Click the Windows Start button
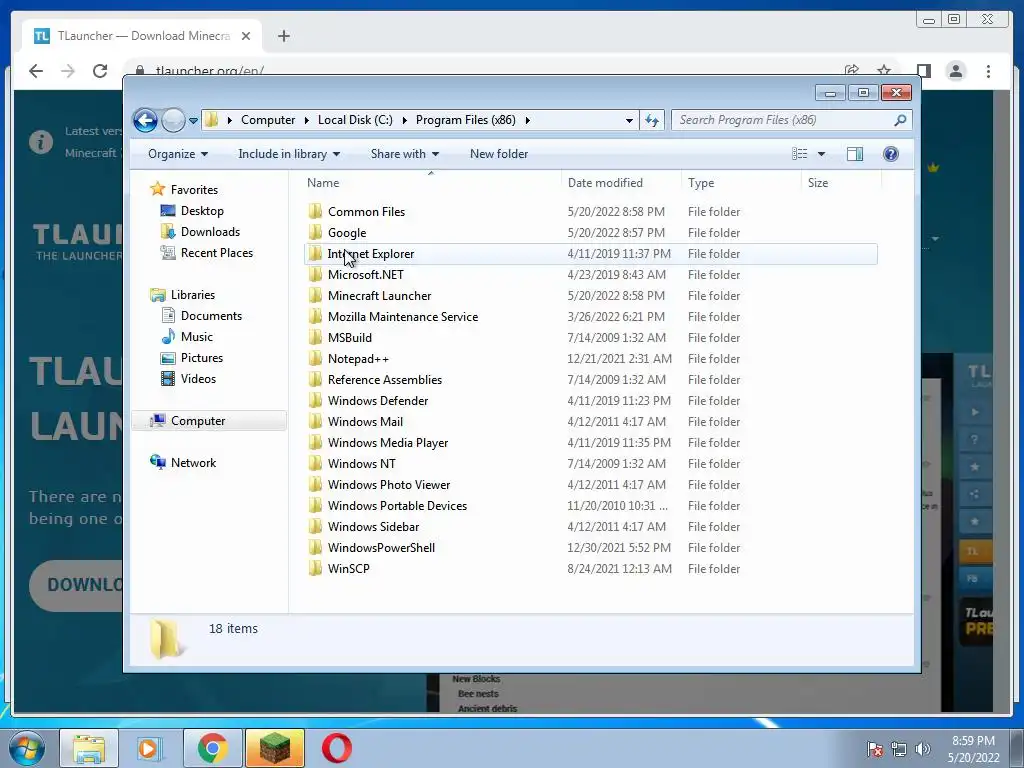 [27, 748]
